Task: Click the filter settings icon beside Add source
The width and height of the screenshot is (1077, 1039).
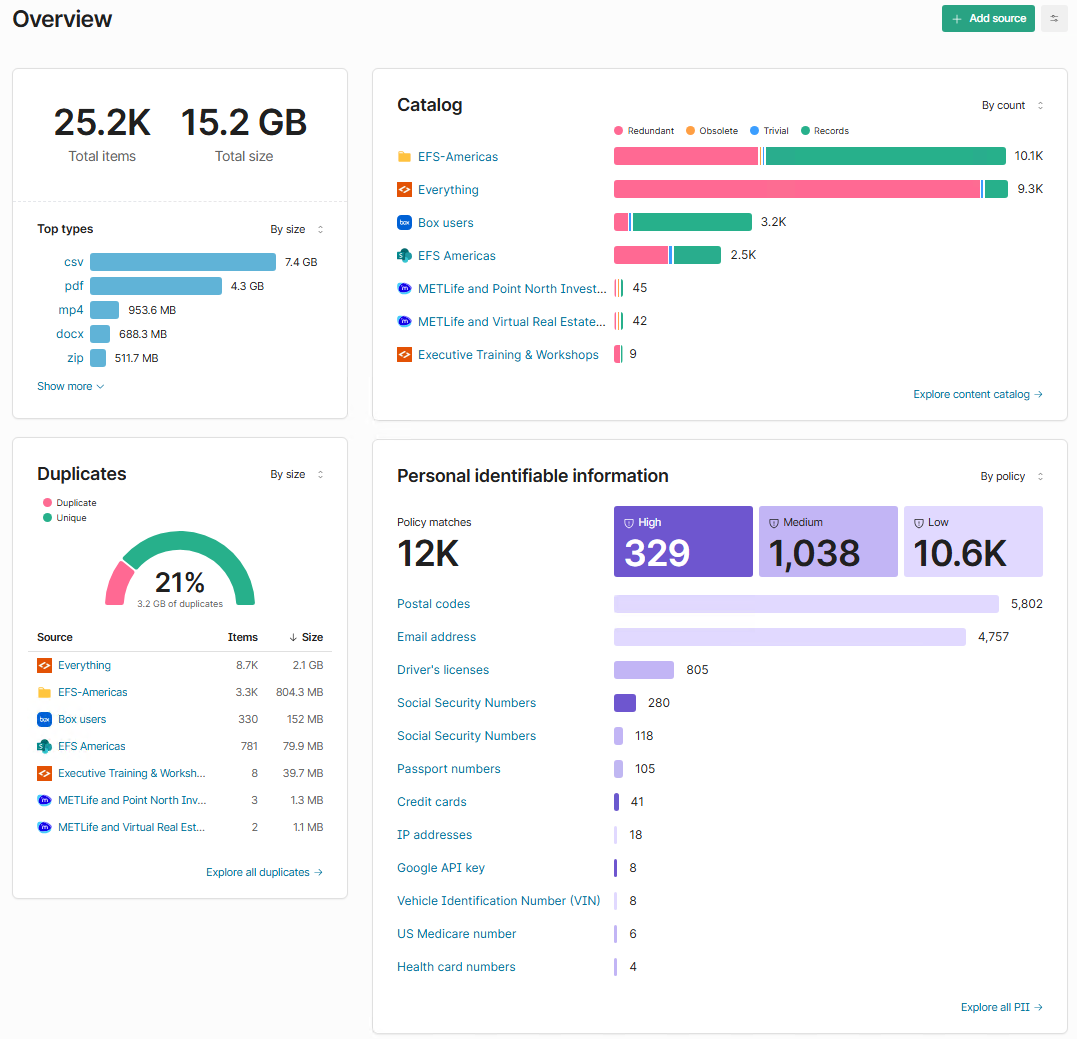Action: pyautogui.click(x=1054, y=19)
